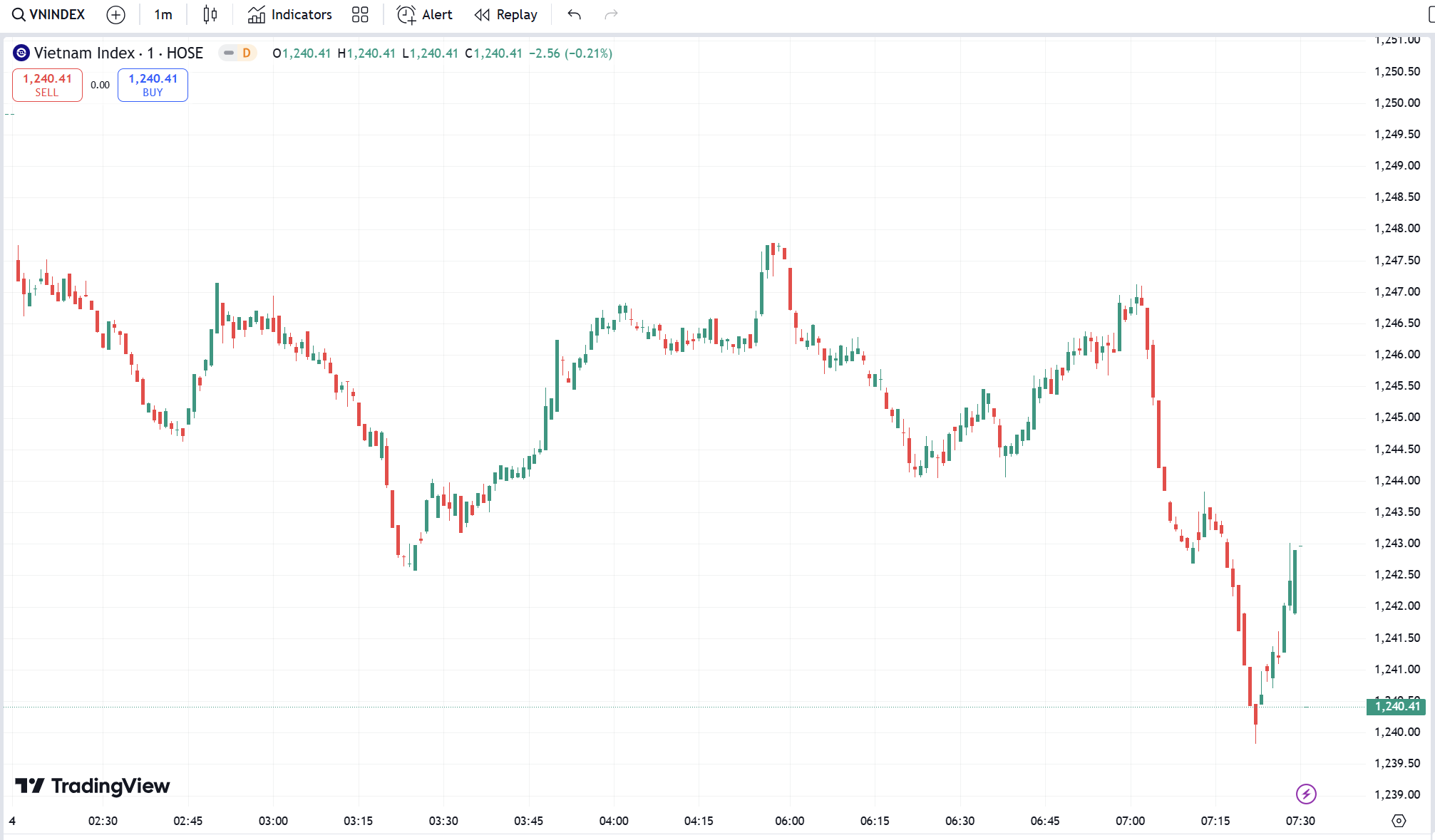Click the 07:30 time axis label
This screenshot has height=840, width=1435.
pos(1300,821)
